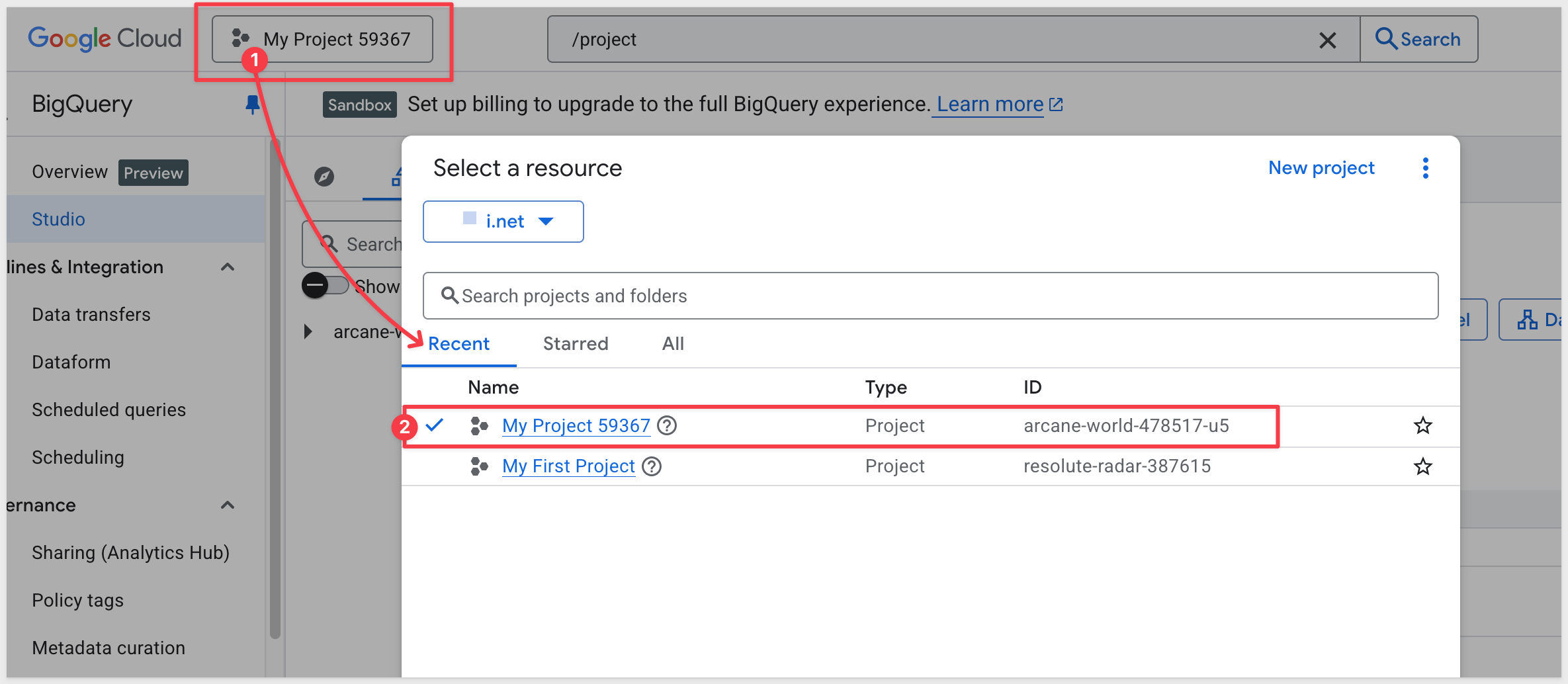Click the Search projects and folders field
The width and height of the screenshot is (1568, 684).
930,296
